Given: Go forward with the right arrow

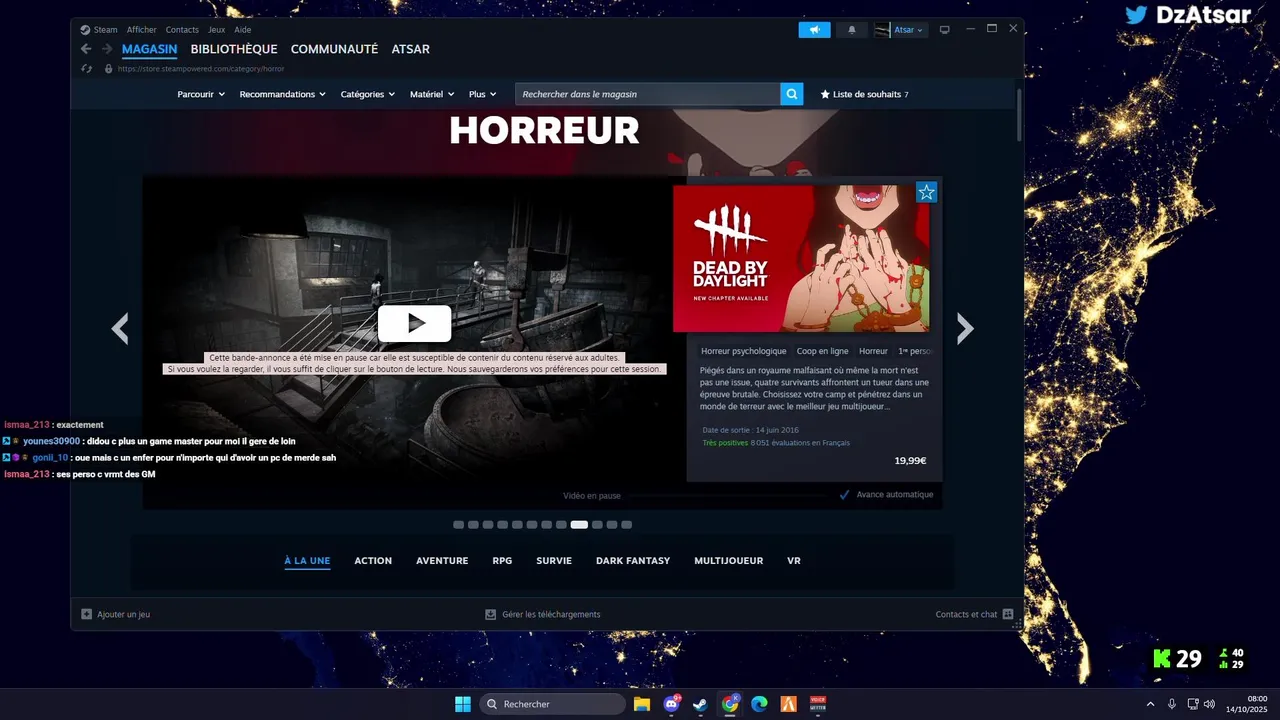Looking at the screenshot, I should point(106,49).
